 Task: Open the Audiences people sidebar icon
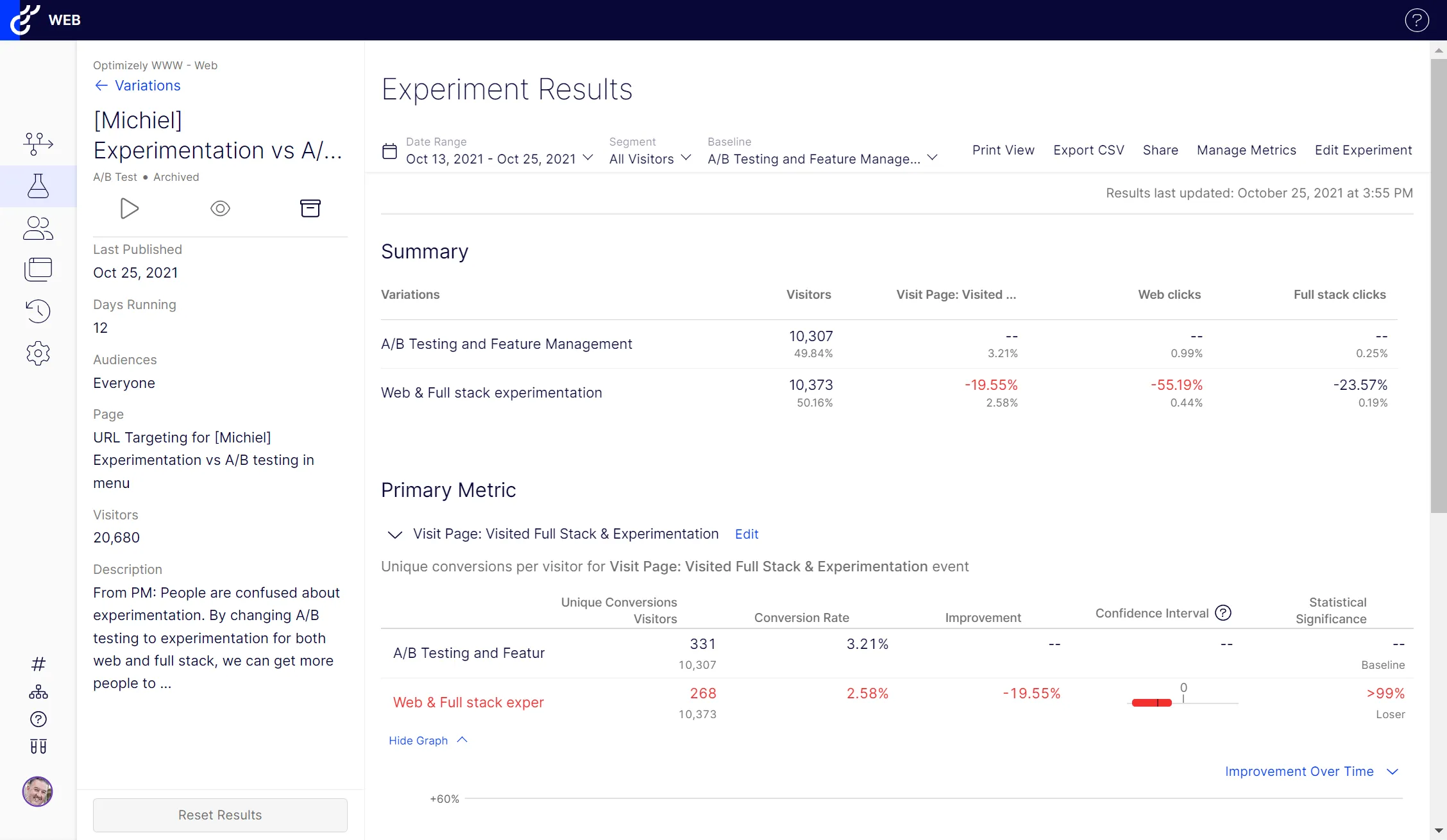click(x=38, y=228)
